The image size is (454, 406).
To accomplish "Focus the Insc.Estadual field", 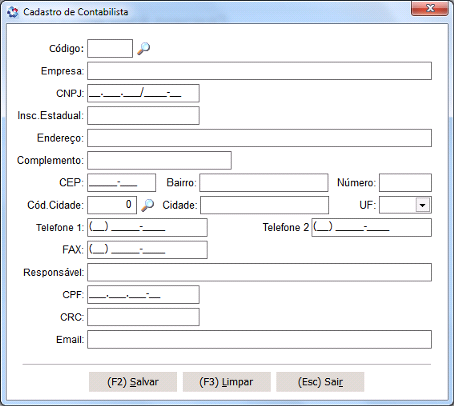I will pyautogui.click(x=143, y=115).
